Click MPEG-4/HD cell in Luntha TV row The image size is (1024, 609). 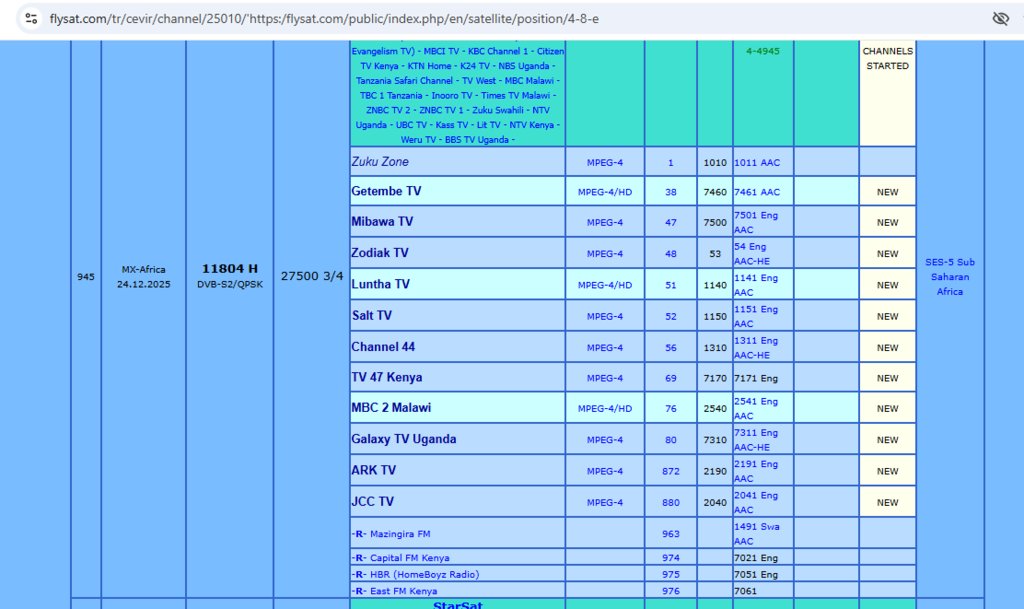[605, 285]
